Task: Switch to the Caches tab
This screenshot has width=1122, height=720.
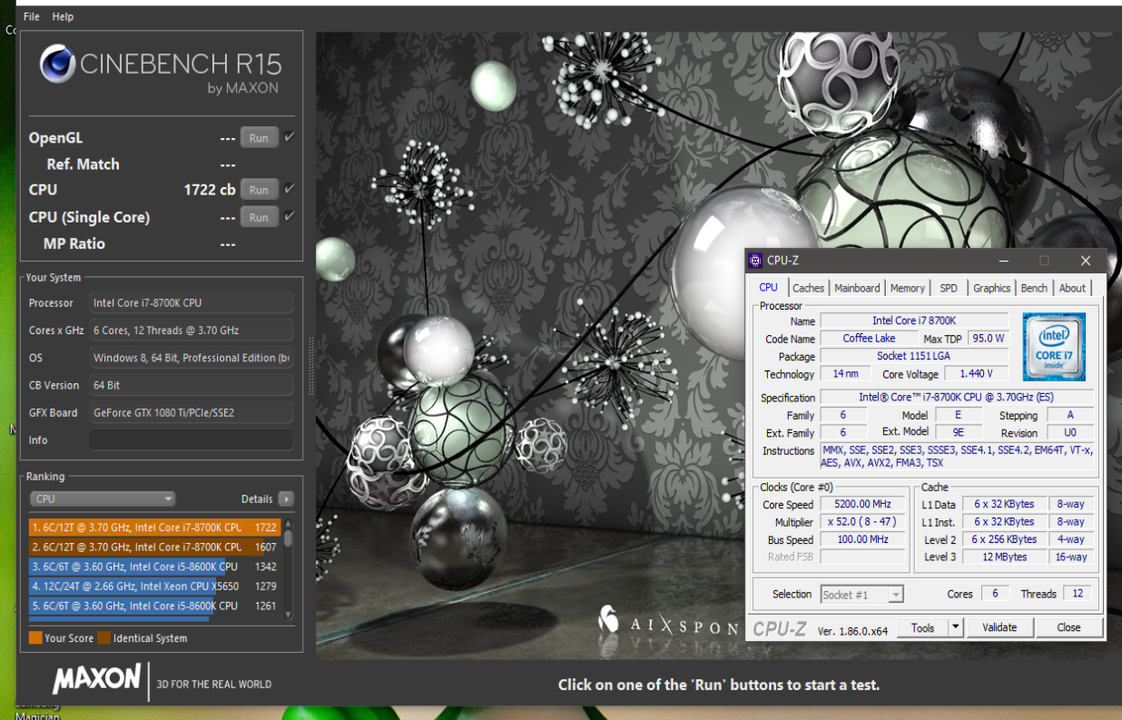Action: click(808, 288)
